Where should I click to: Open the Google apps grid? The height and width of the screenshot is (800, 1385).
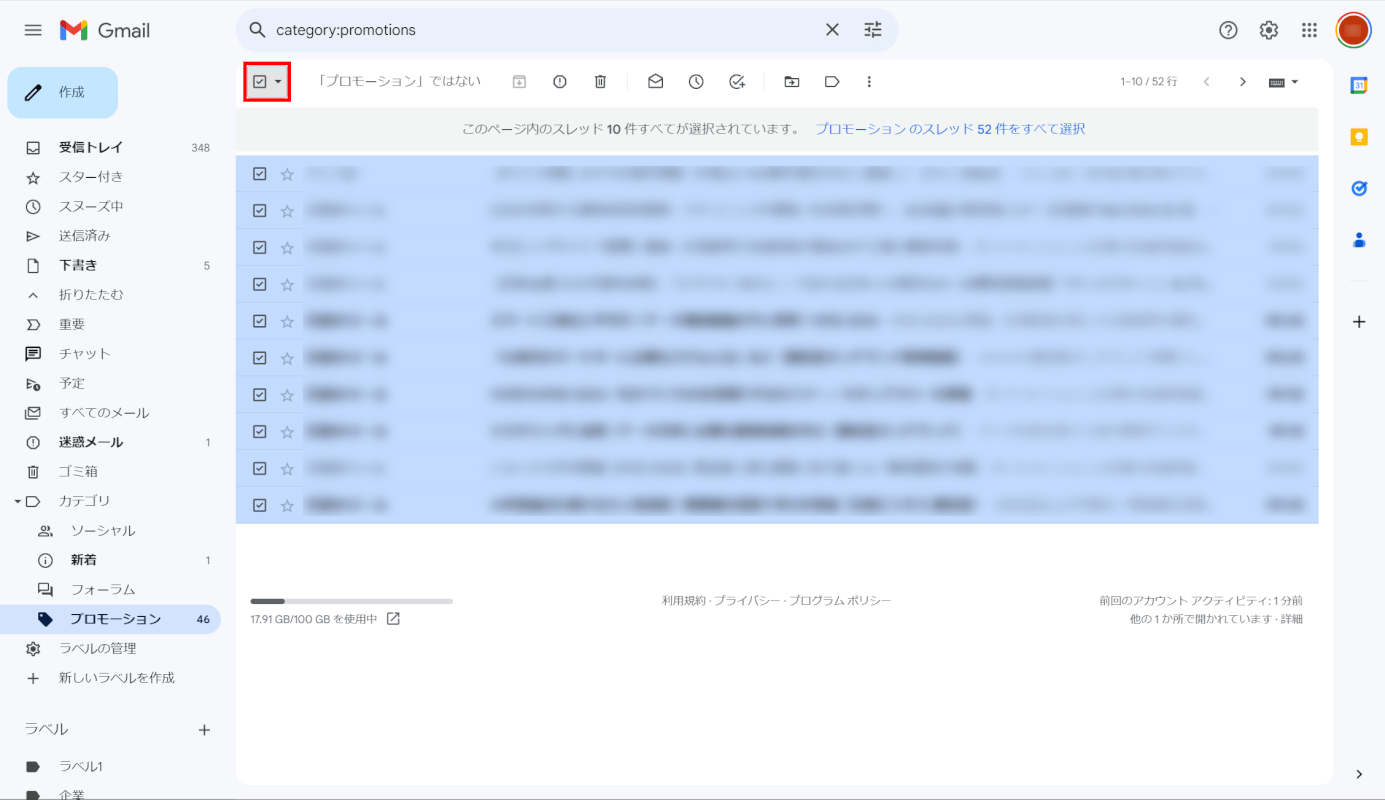[1309, 30]
